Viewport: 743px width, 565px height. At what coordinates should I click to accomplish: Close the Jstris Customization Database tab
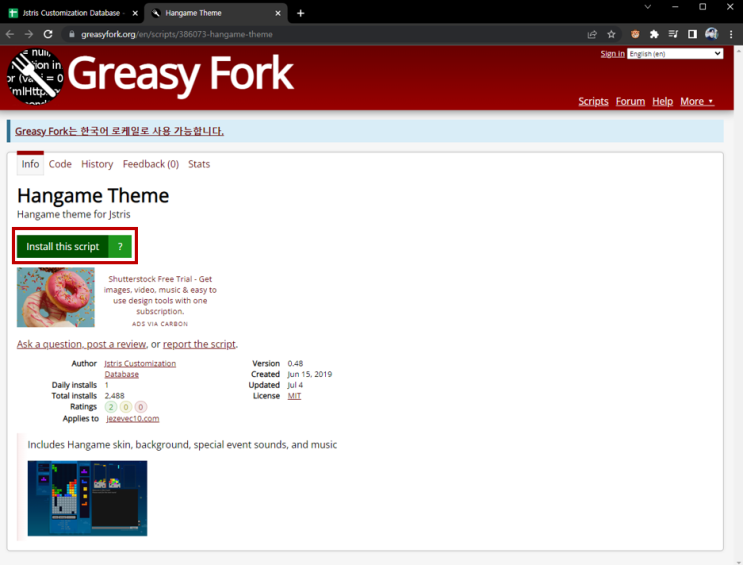click(135, 13)
